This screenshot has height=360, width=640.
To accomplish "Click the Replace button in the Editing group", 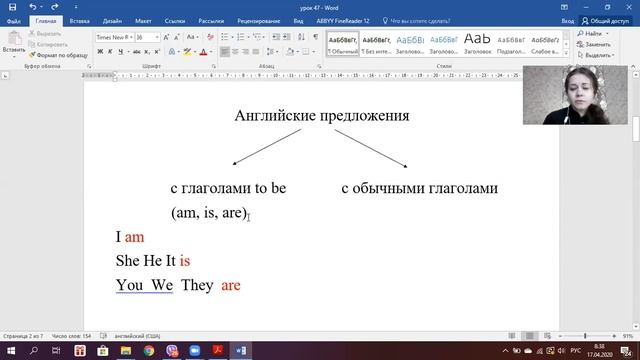I will coord(594,44).
